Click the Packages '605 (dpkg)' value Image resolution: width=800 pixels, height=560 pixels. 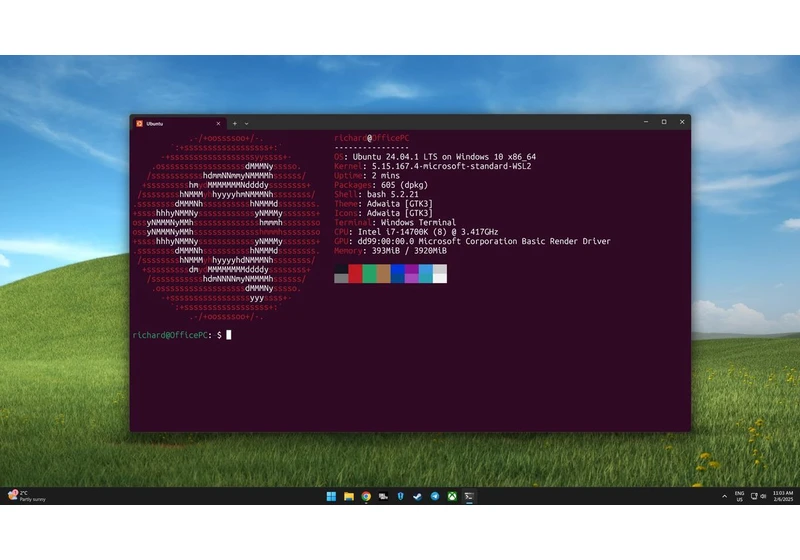click(404, 185)
